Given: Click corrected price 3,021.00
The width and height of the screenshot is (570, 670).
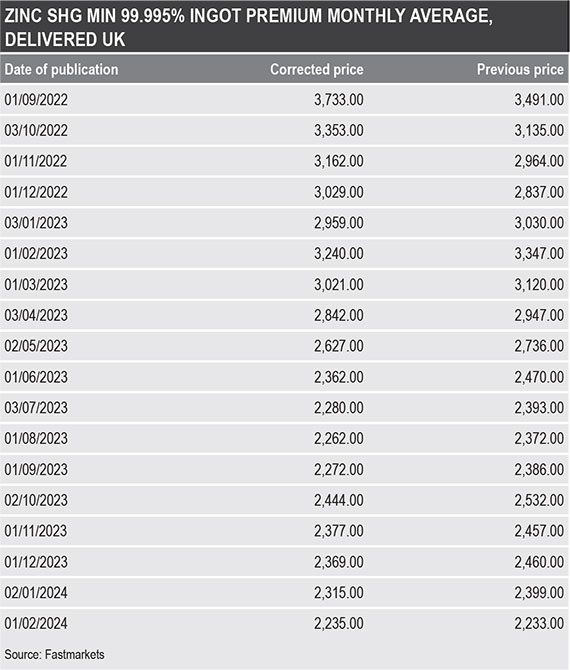Looking at the screenshot, I should (x=339, y=285).
